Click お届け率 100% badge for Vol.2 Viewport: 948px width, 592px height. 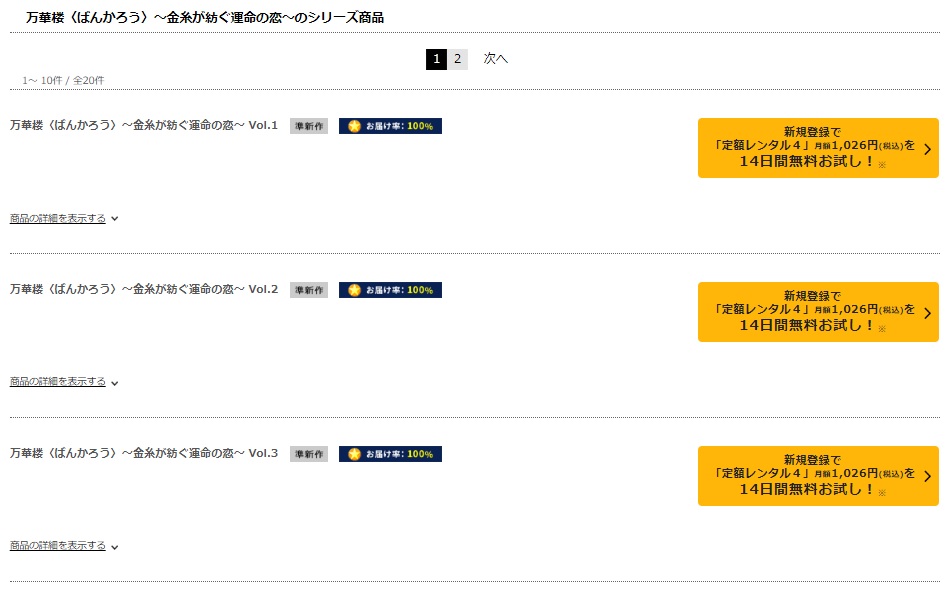pos(391,290)
